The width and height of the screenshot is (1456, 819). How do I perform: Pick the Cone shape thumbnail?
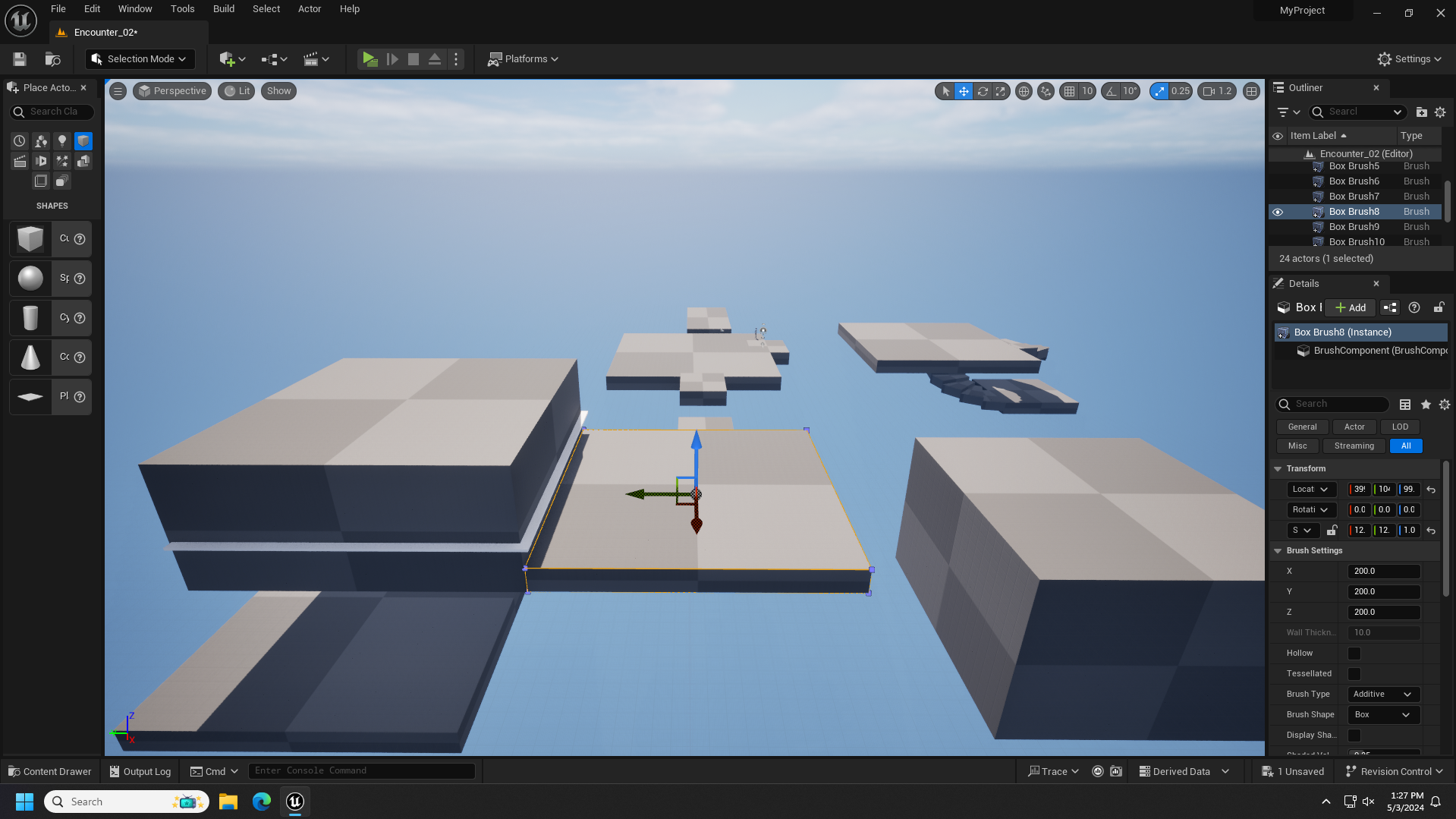click(x=30, y=358)
